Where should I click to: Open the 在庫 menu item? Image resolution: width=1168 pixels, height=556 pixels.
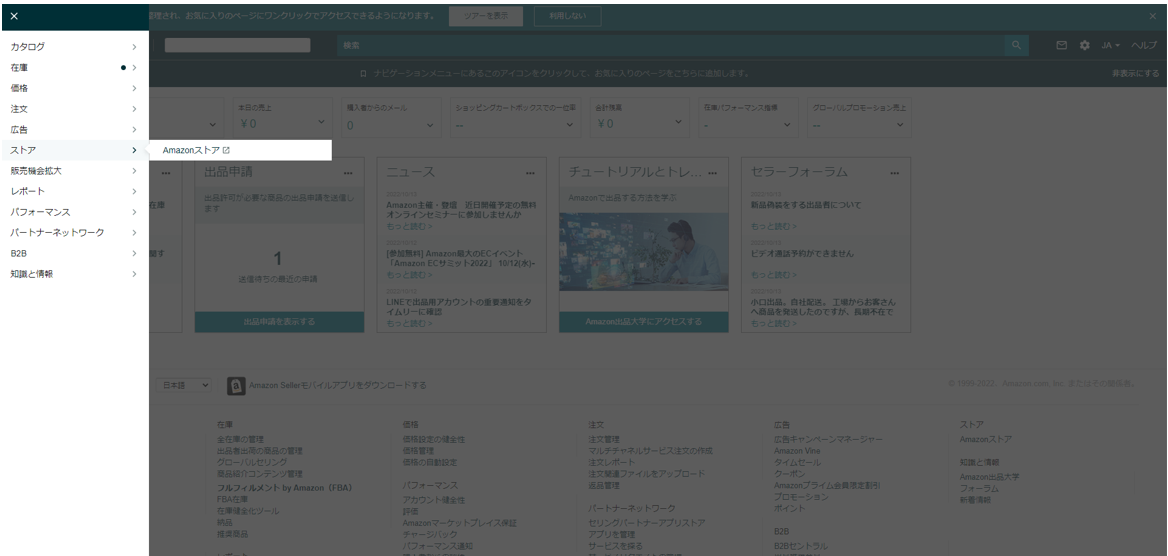click(74, 68)
